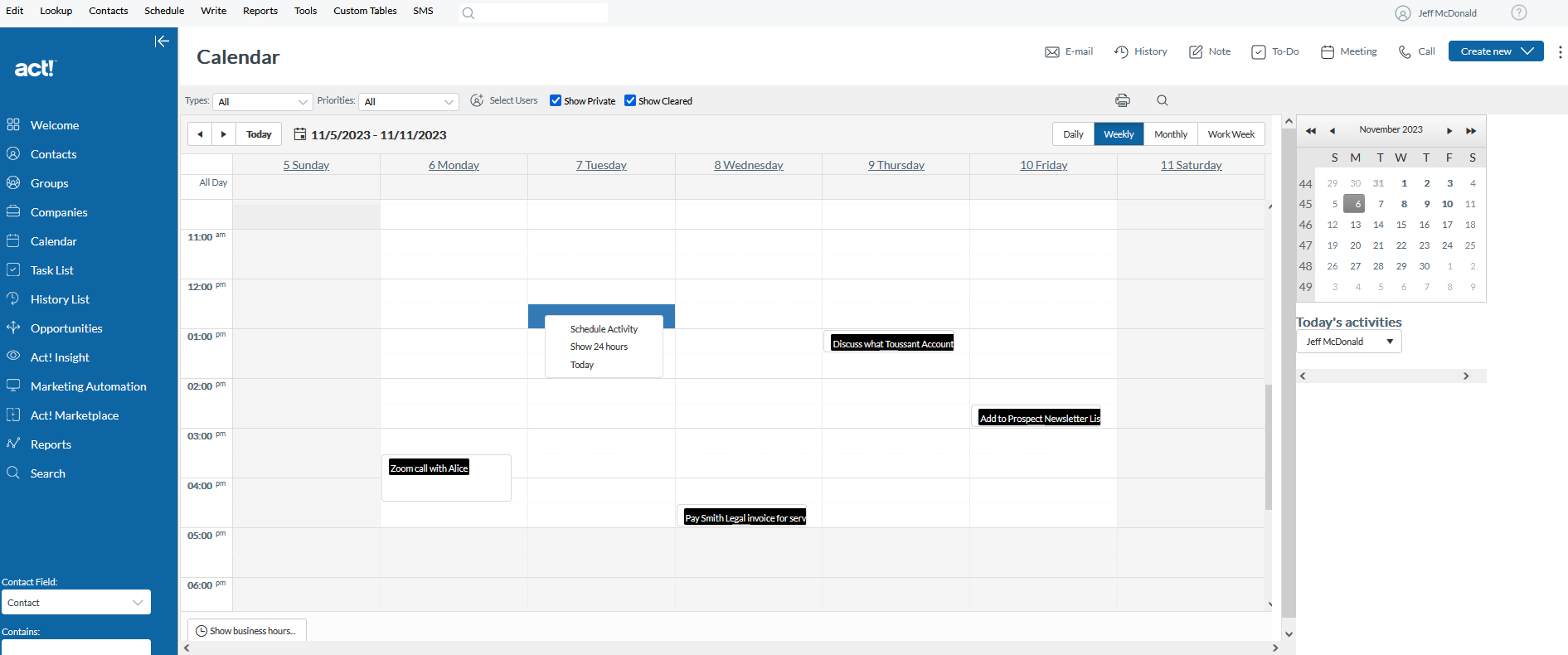Click the calendar search magnifier icon
Viewport: 1568px width, 655px height.
pyautogui.click(x=1163, y=100)
